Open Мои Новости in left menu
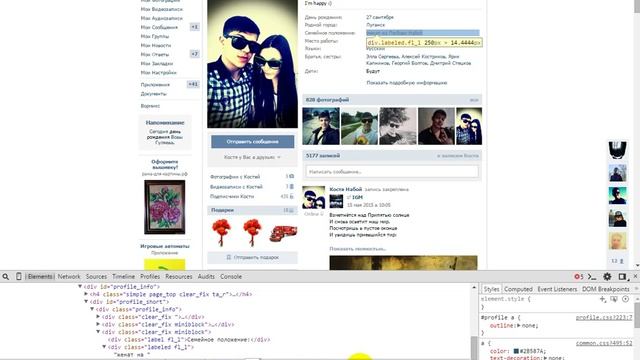This screenshot has height=360, width=640. click(x=156, y=45)
